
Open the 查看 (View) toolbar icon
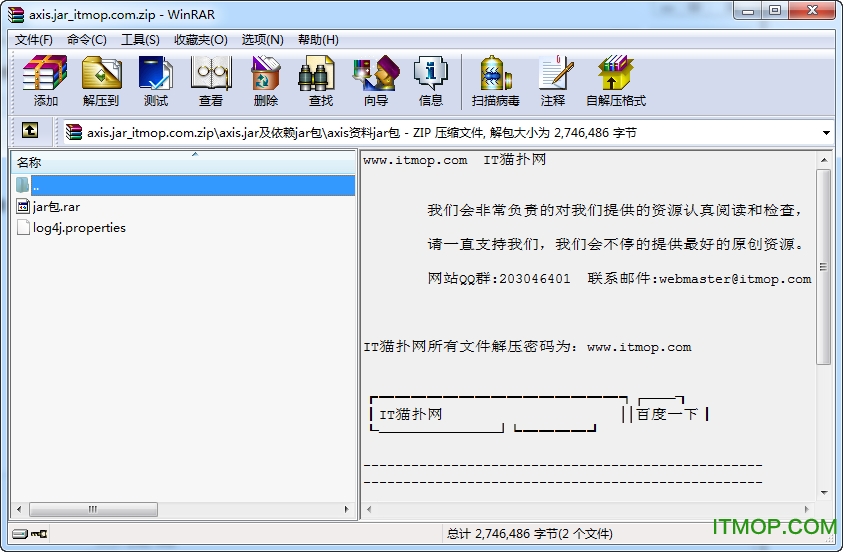211,81
